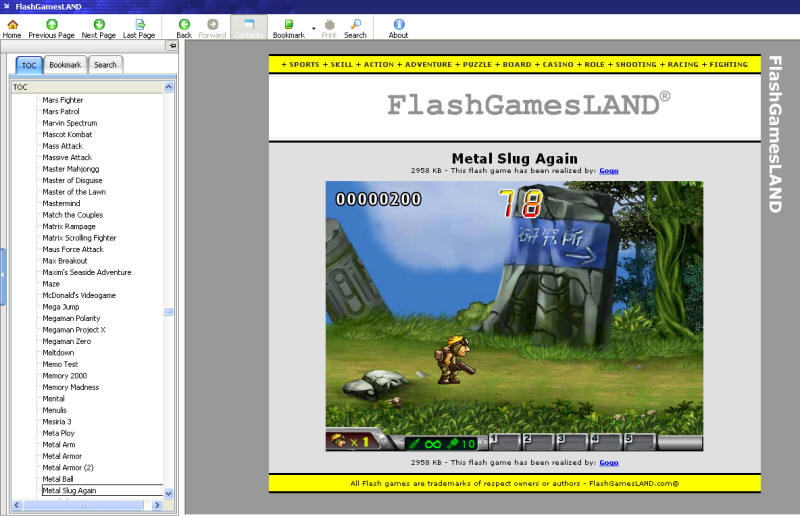Select Metal Ball game

[58, 479]
